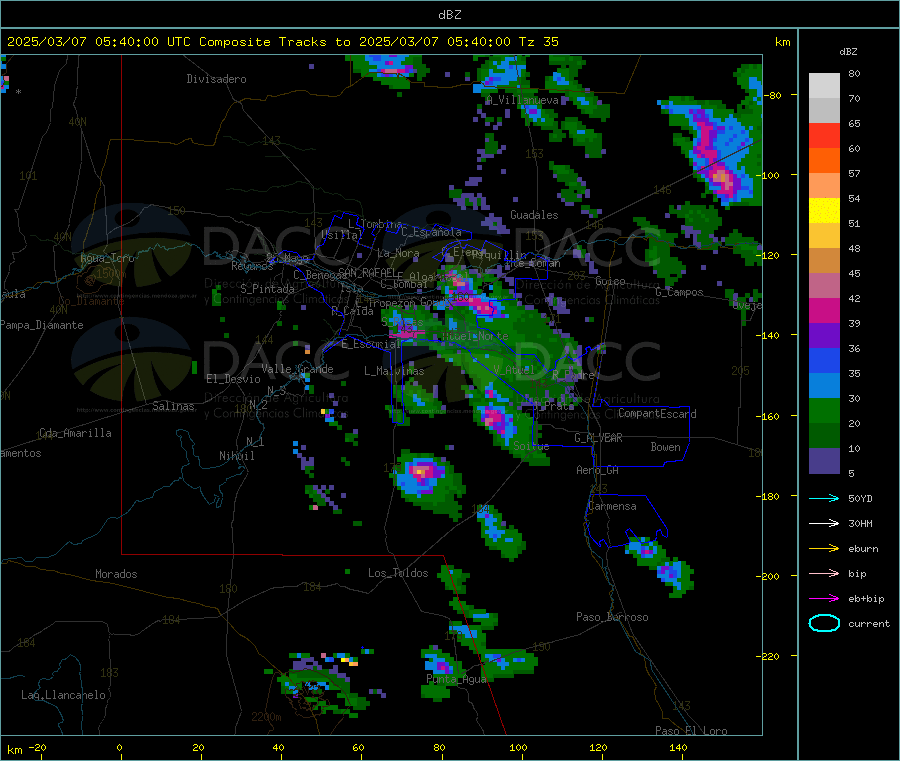The image size is (900, 761).
Task: Click the S_Pintada map label
Action: pyautogui.click(x=267, y=289)
